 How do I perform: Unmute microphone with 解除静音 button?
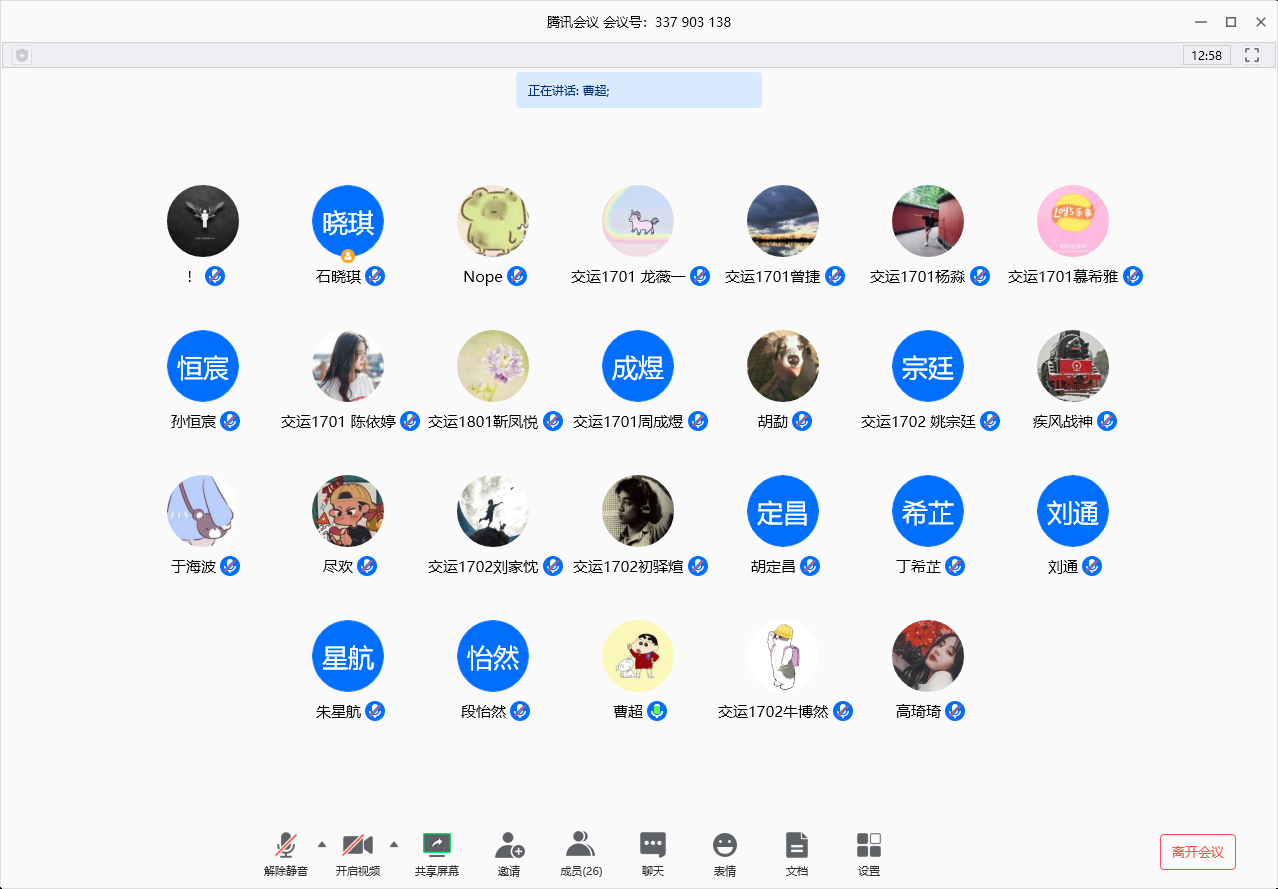point(286,846)
